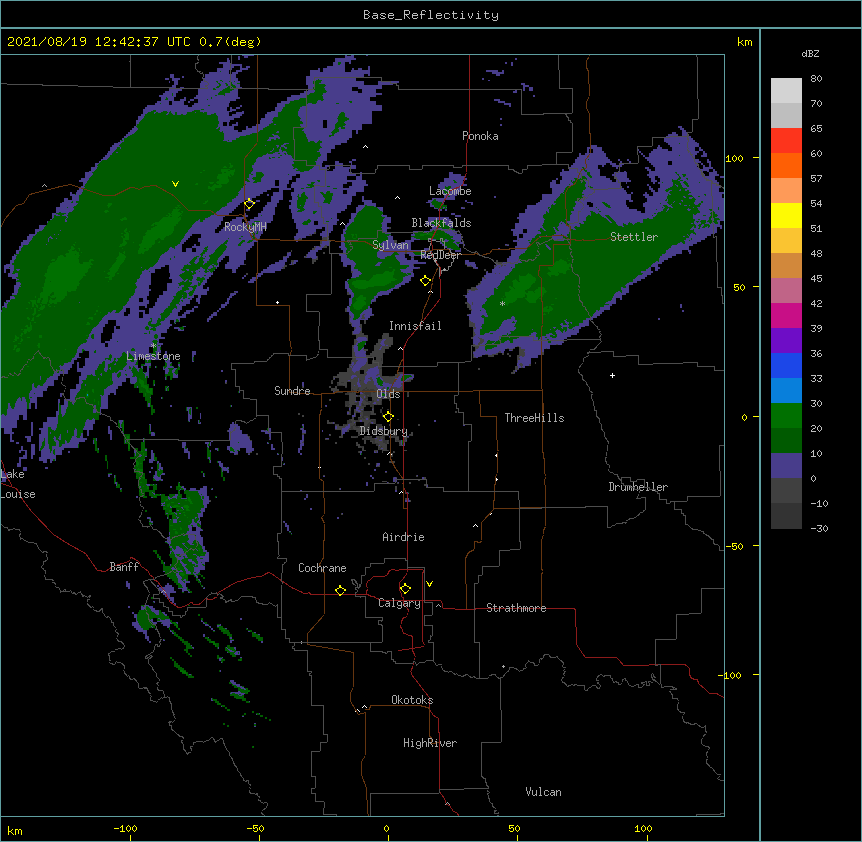Click the Limestone label
This screenshot has width=862, height=842.
153,356
